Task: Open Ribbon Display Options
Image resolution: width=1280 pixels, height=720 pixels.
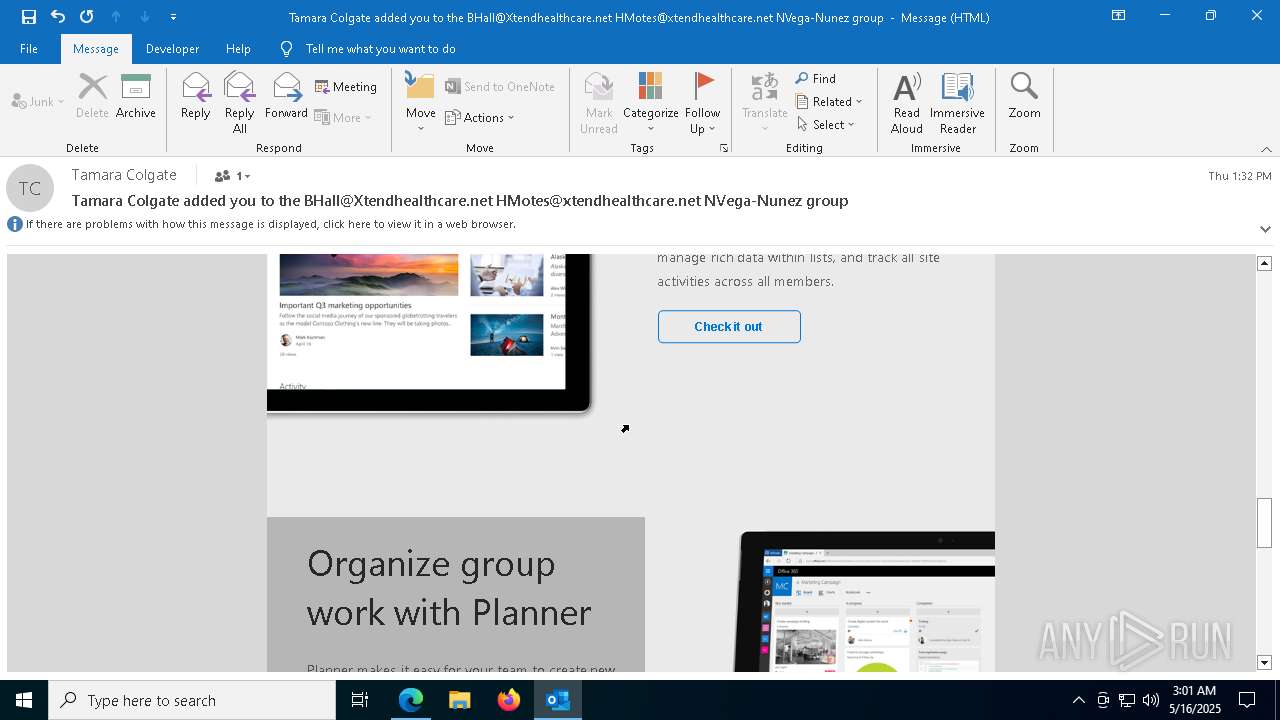Action: coord(1119,16)
